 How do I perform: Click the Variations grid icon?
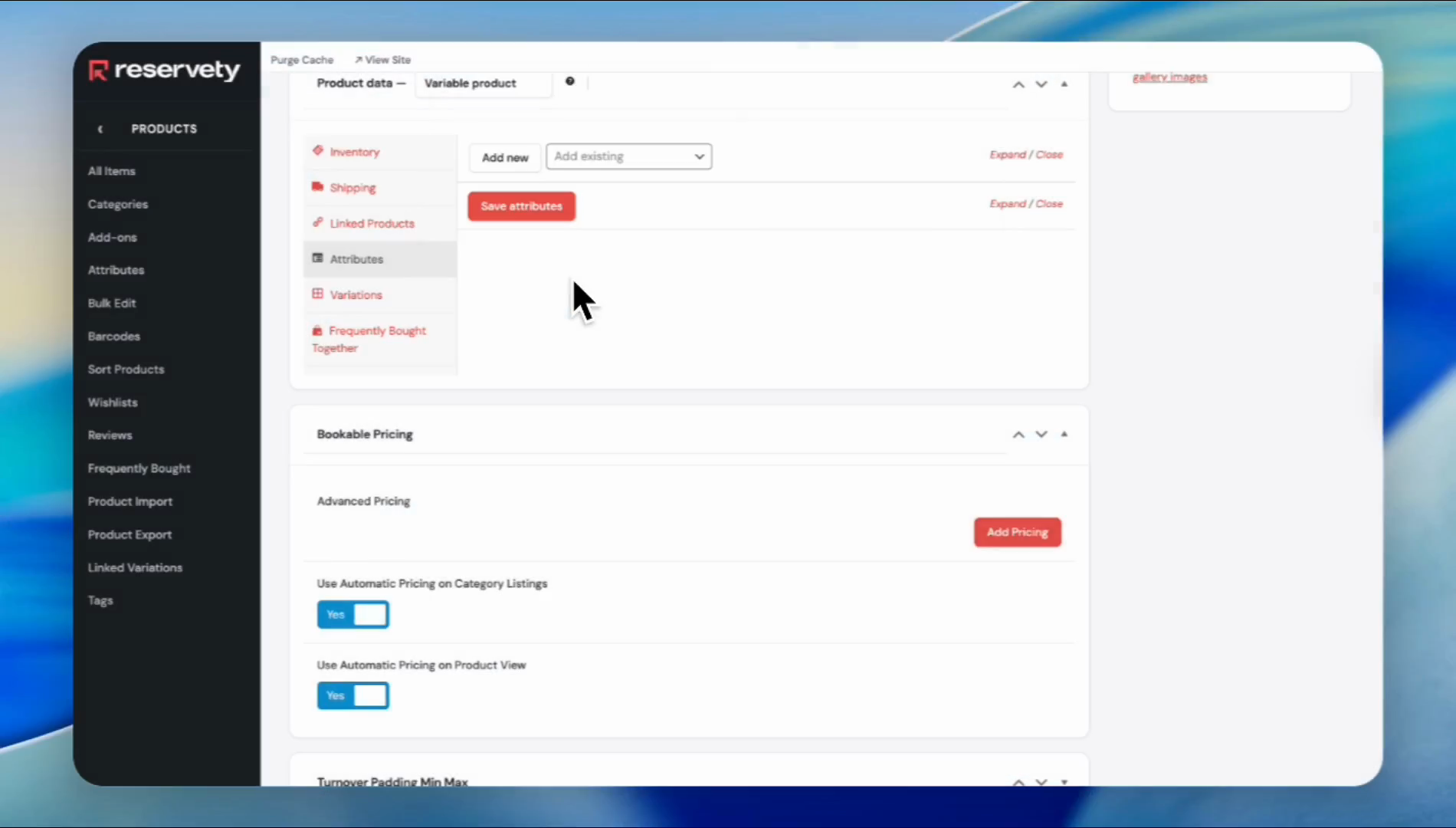(x=317, y=294)
